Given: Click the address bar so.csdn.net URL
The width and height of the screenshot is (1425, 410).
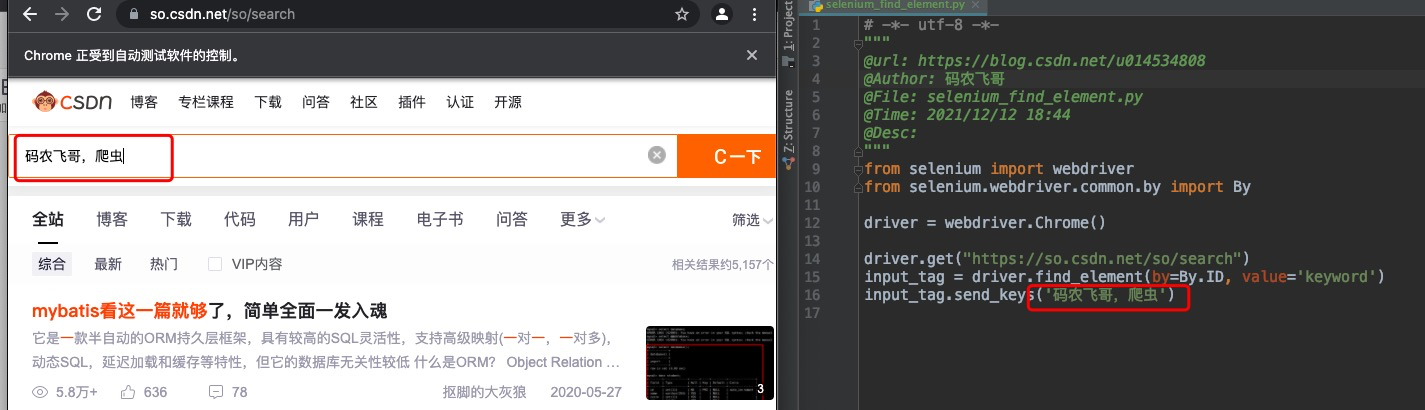Looking at the screenshot, I should [222, 15].
